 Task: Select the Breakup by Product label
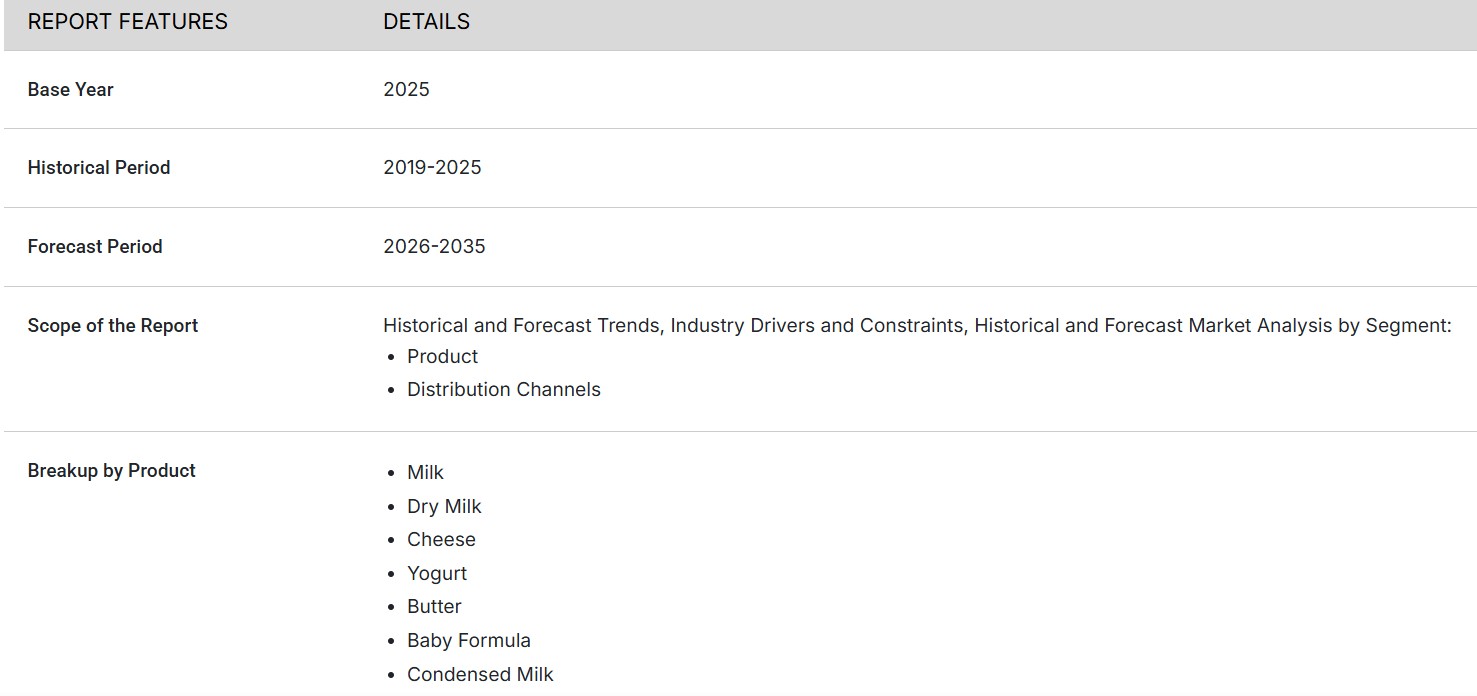(x=111, y=471)
